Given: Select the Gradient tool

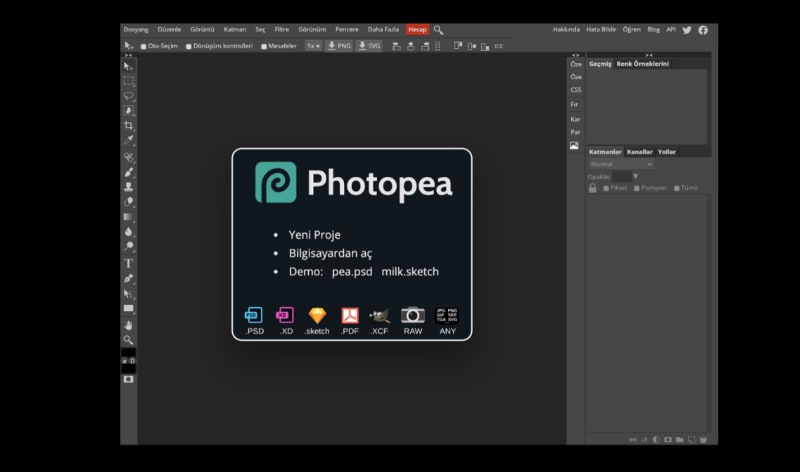Looking at the screenshot, I should click(128, 217).
